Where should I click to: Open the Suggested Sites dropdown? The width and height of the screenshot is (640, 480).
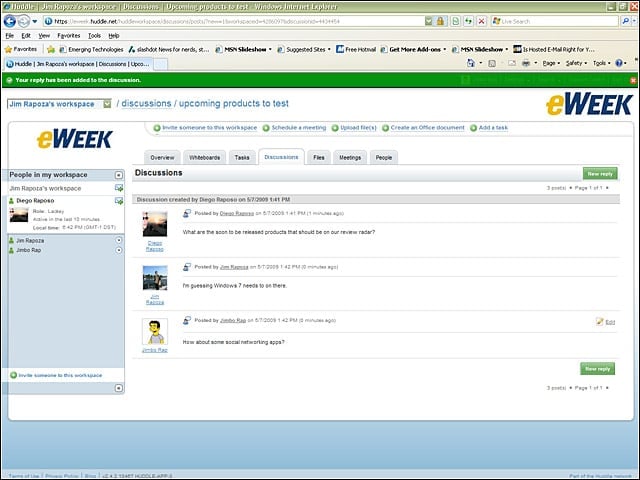click(304, 49)
